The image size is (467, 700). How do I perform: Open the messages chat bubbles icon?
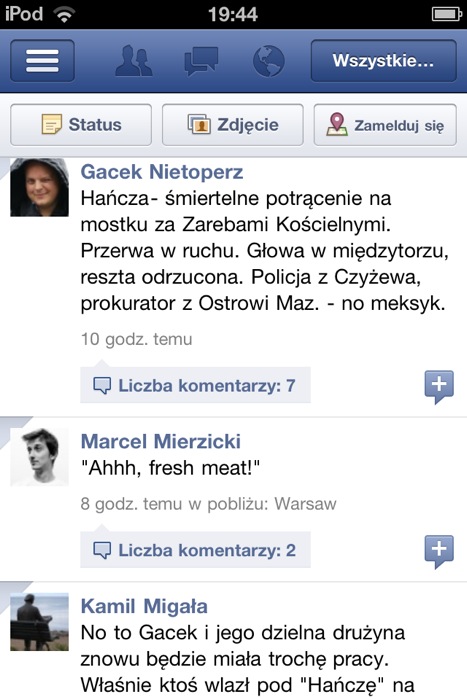click(x=201, y=61)
